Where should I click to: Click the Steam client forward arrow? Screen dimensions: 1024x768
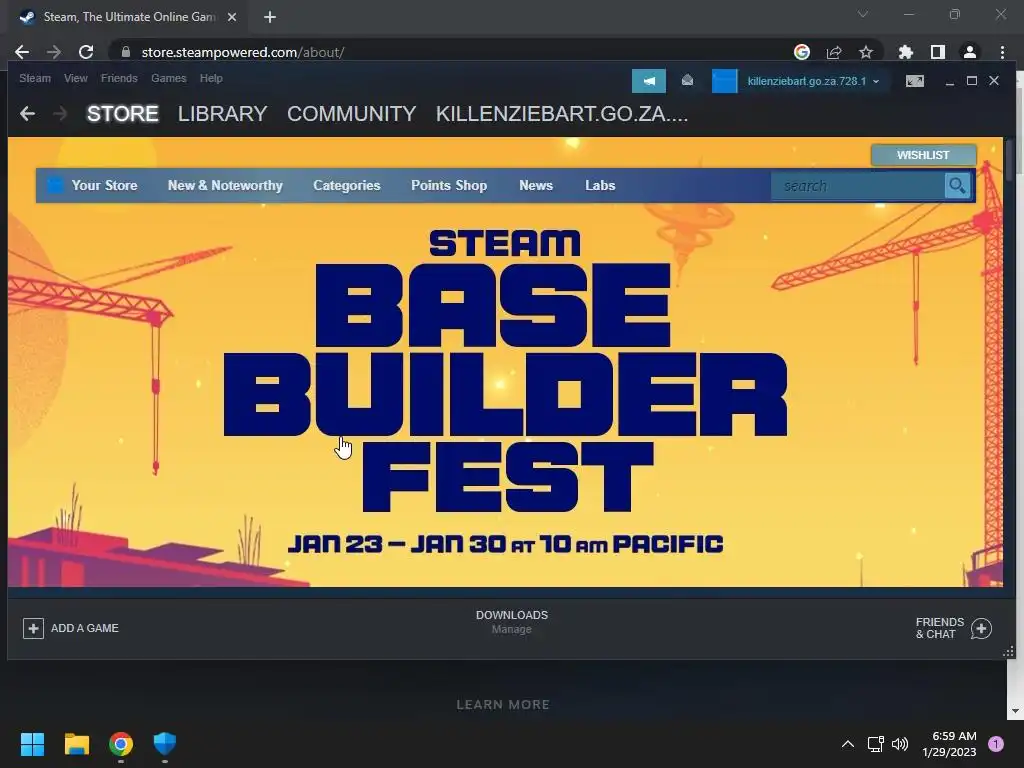click(60, 114)
